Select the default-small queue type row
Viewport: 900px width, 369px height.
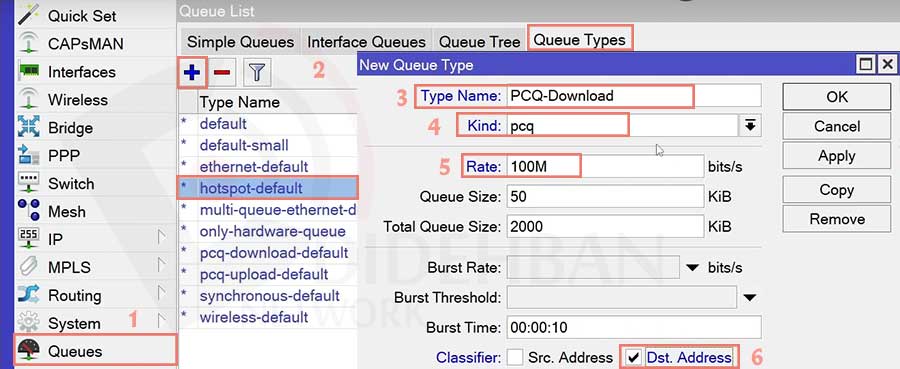[268, 145]
